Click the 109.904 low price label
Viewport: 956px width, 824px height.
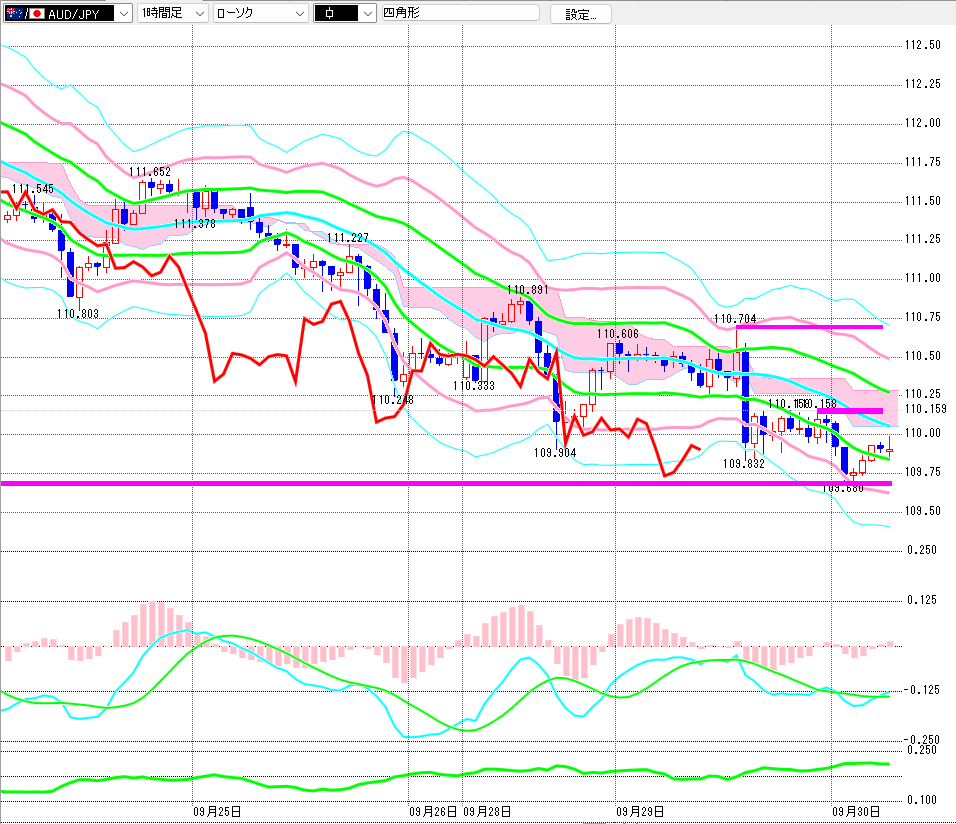(555, 453)
